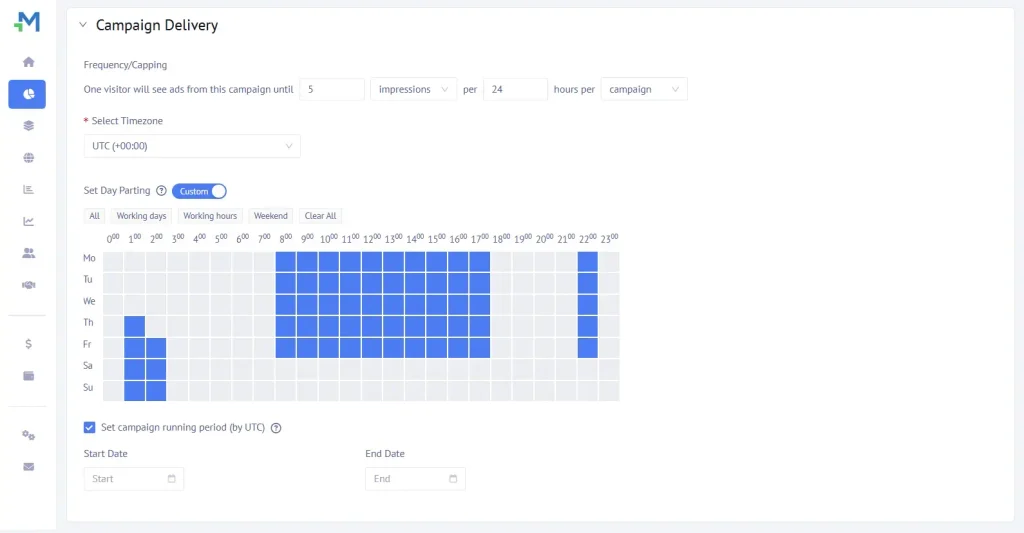Click the 22:00 column header
This screenshot has height=533, width=1024.
tap(588, 239)
